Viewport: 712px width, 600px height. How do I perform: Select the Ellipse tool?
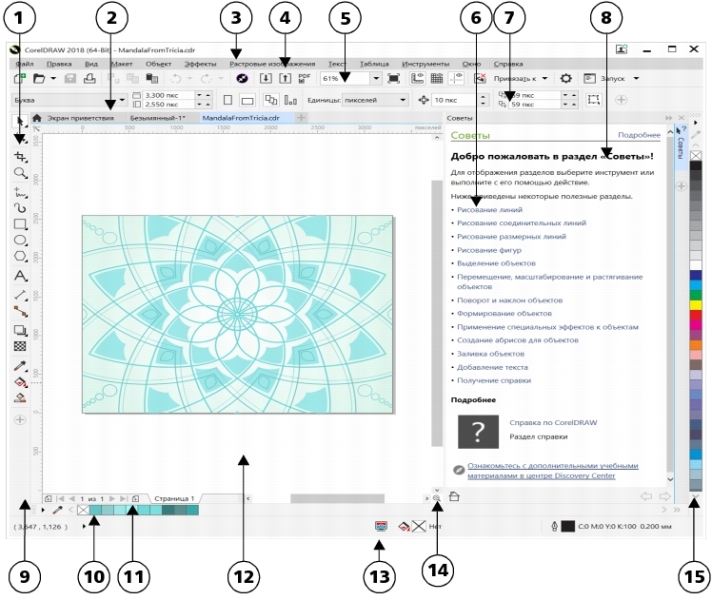pos(20,241)
